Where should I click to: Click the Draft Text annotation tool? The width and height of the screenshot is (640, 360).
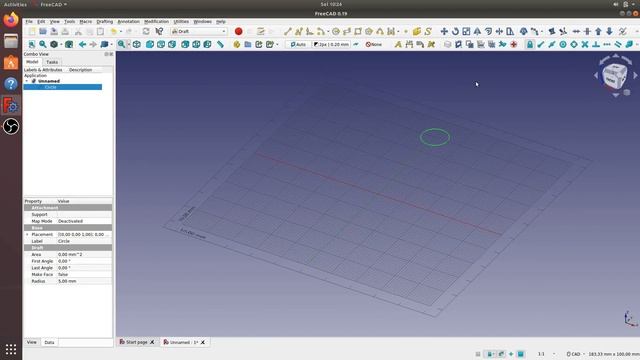tap(398, 44)
